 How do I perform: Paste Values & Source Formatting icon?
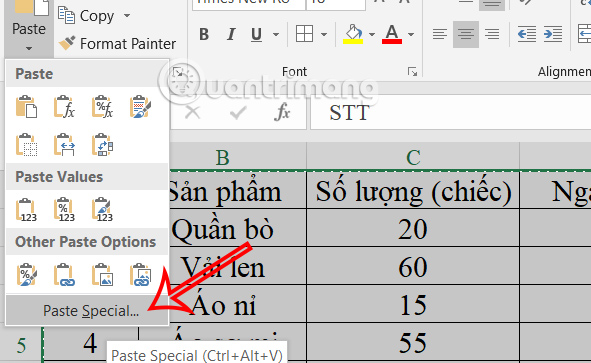click(103, 210)
